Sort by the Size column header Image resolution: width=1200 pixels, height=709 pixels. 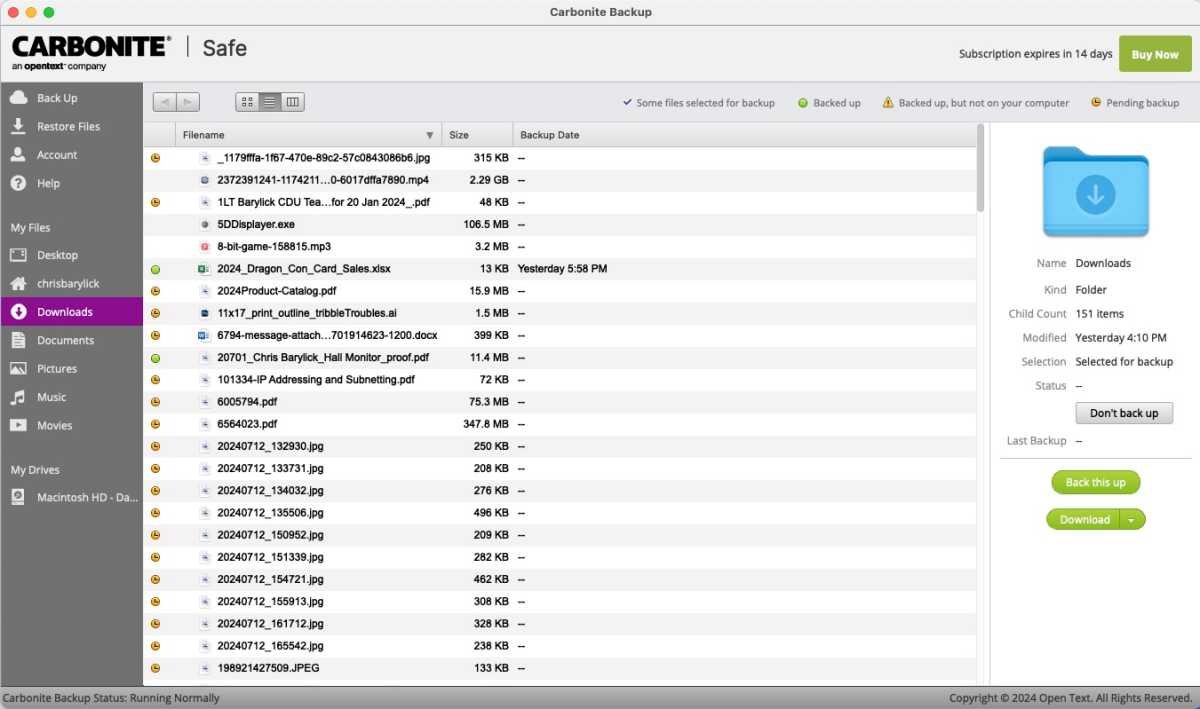477,135
